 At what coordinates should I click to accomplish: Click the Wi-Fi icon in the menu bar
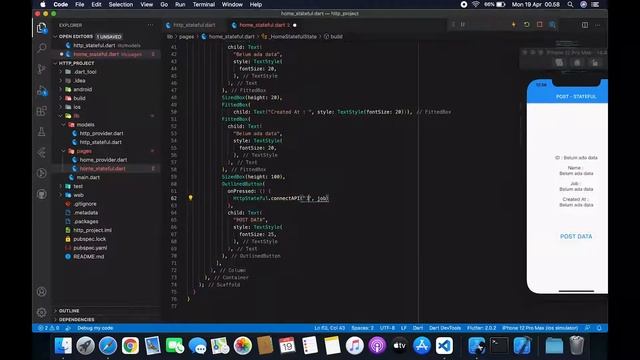click(476, 4)
